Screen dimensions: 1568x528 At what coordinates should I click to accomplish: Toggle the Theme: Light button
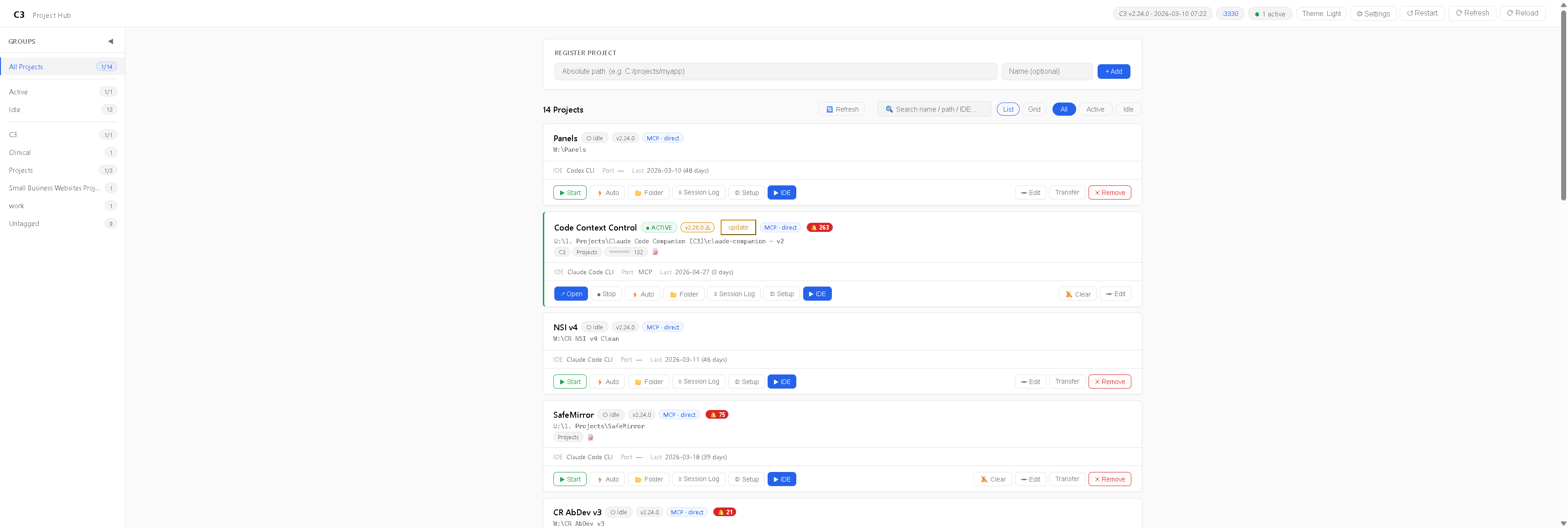(1321, 13)
